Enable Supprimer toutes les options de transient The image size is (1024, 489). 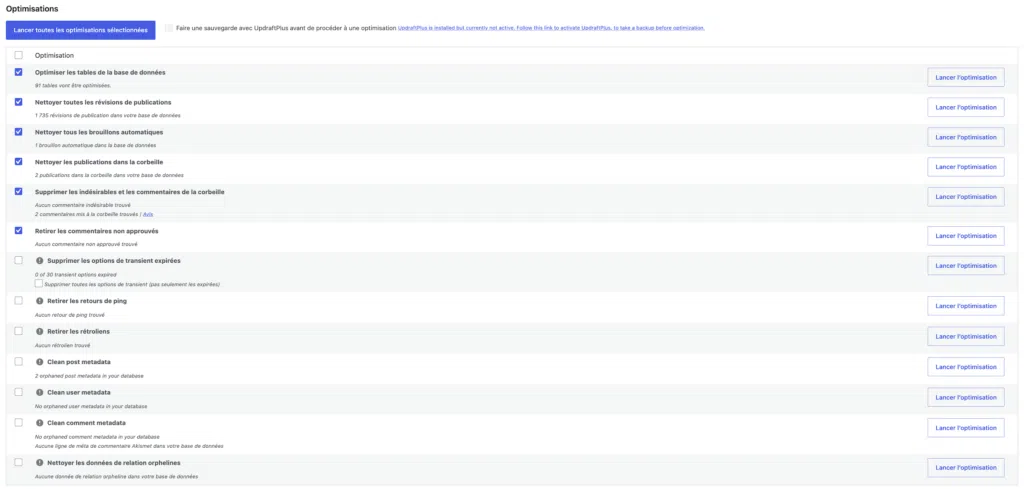(x=39, y=283)
